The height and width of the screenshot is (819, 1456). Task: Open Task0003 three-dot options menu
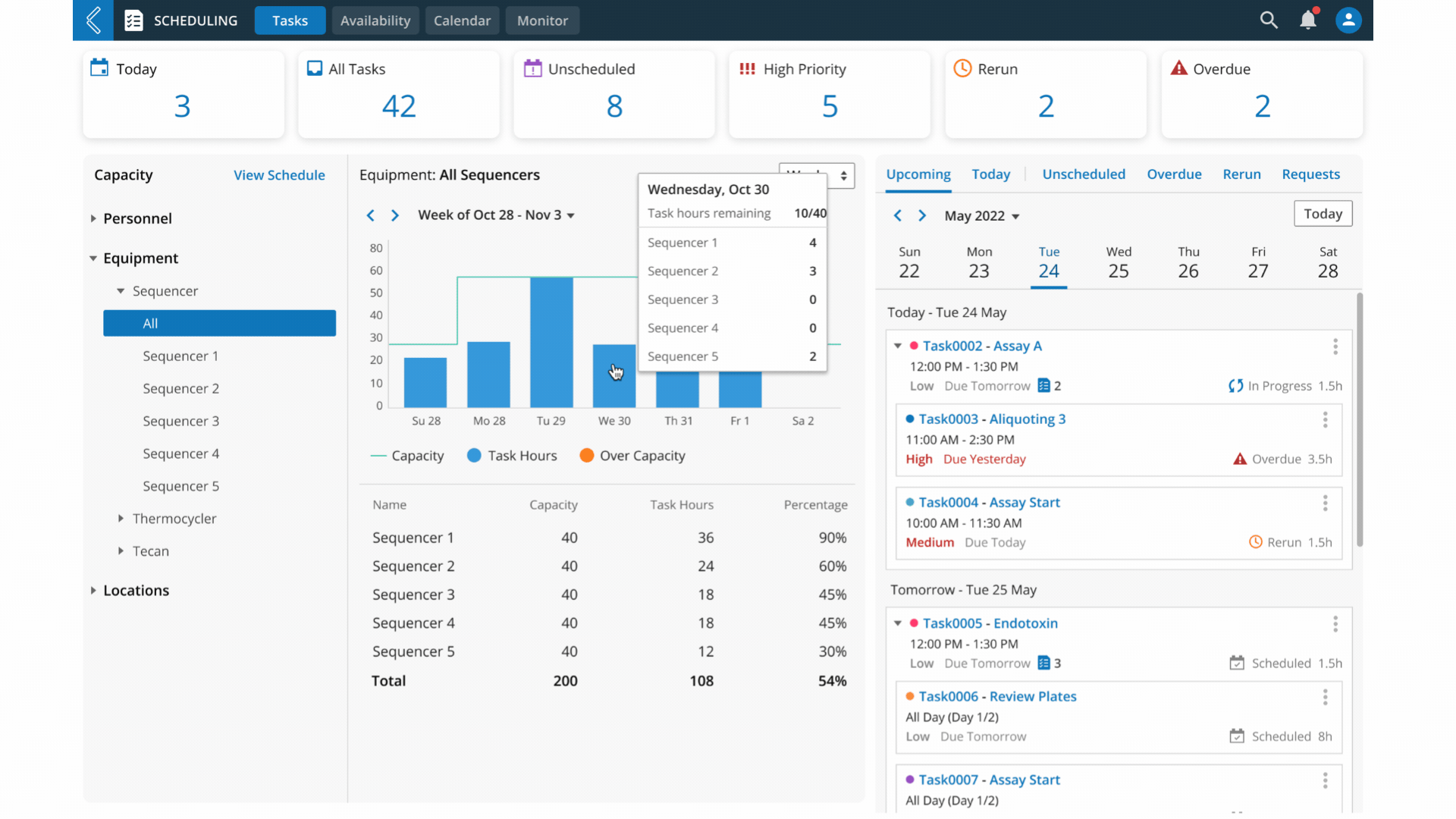pos(1326,419)
